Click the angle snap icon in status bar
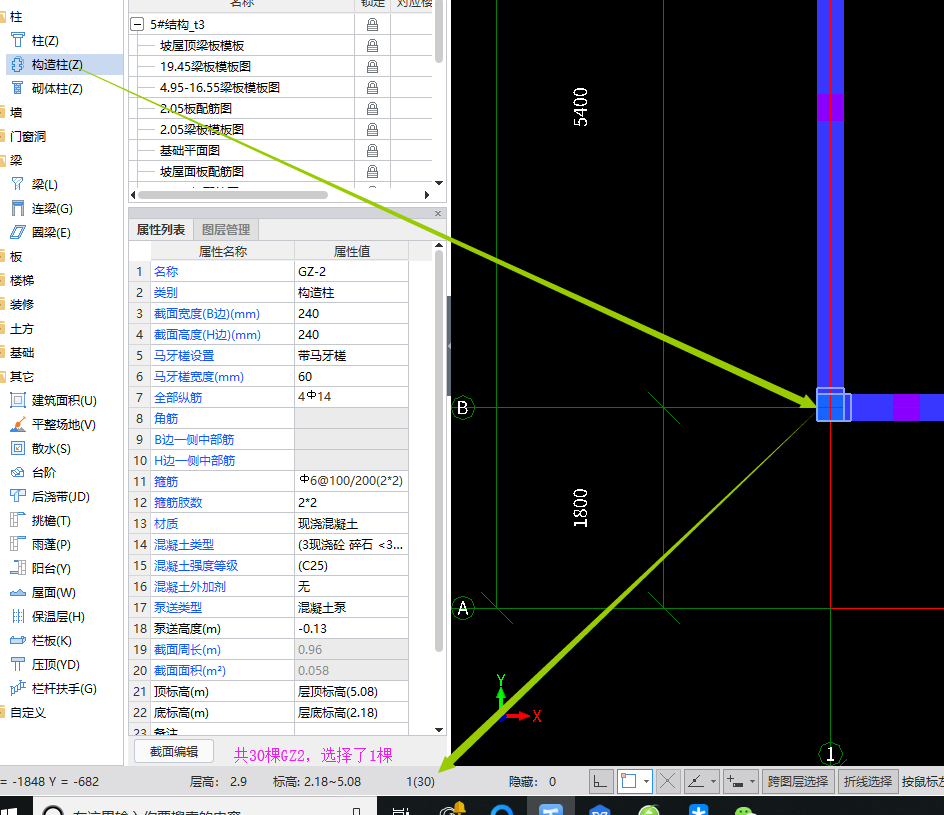This screenshot has height=815, width=944. [696, 781]
